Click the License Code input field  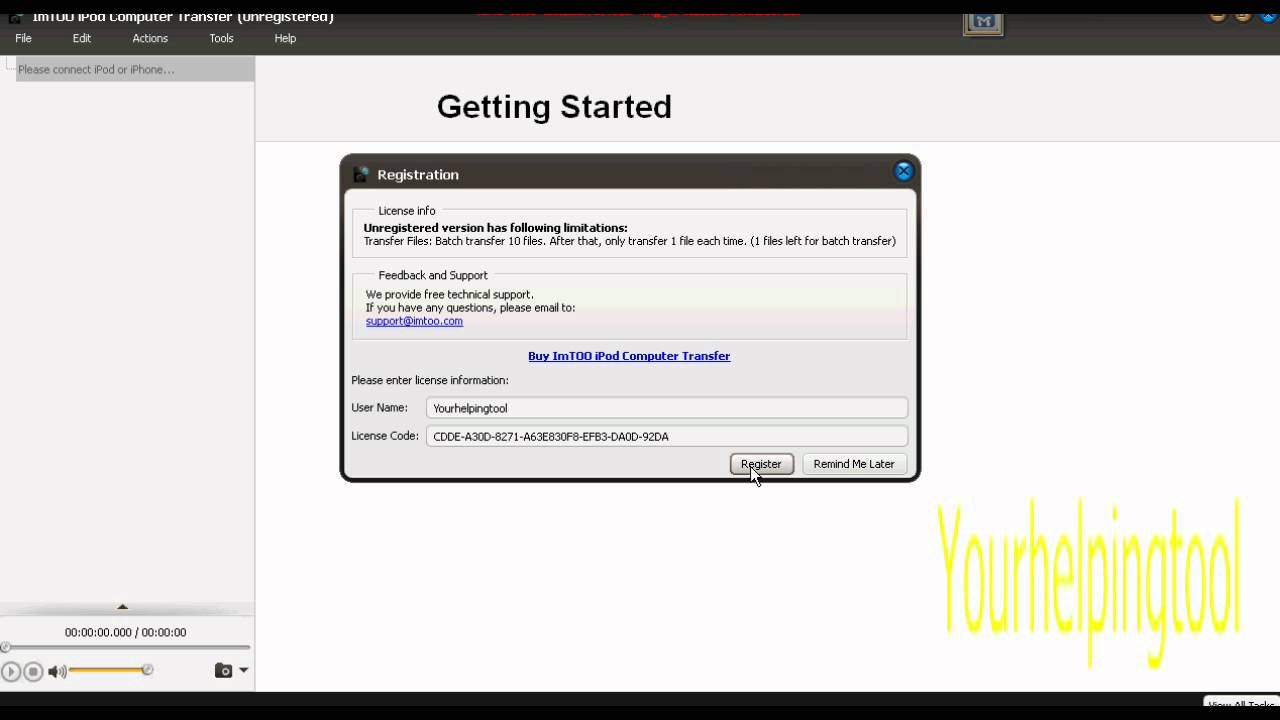pyautogui.click(x=667, y=436)
